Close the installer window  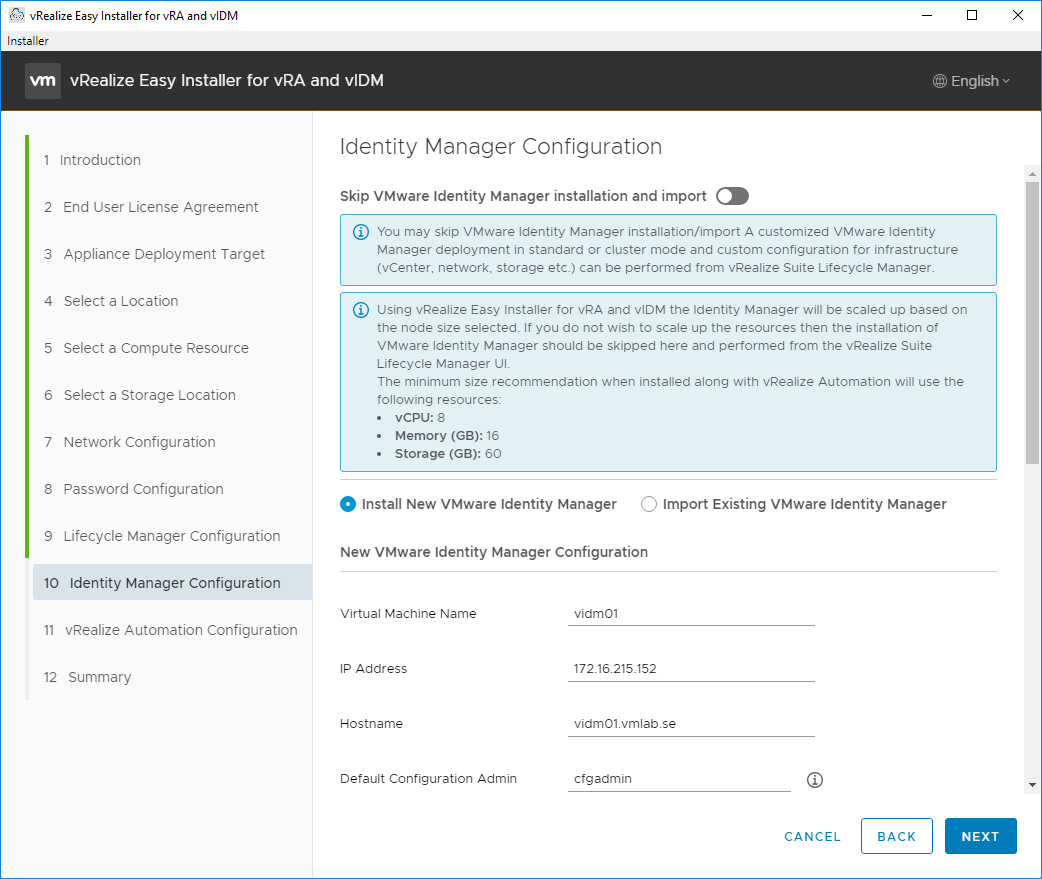(1017, 15)
